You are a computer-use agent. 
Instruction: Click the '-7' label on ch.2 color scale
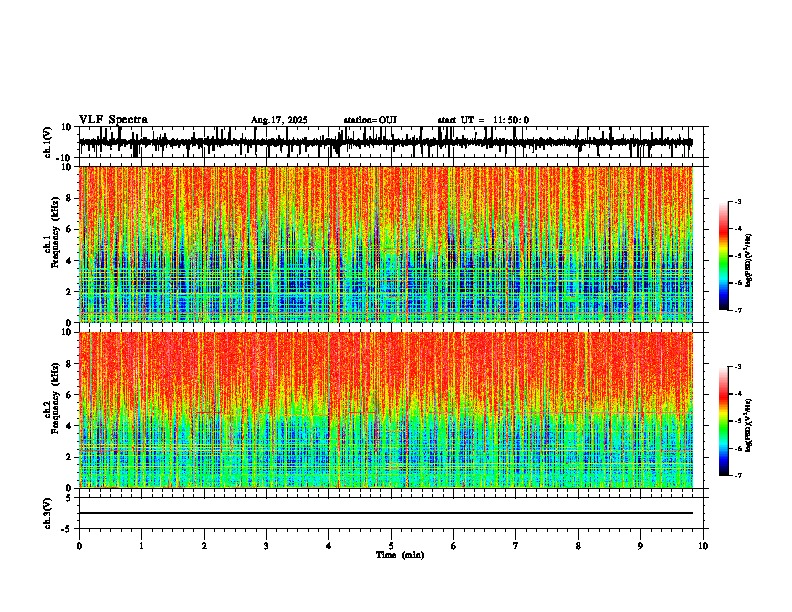[737, 476]
